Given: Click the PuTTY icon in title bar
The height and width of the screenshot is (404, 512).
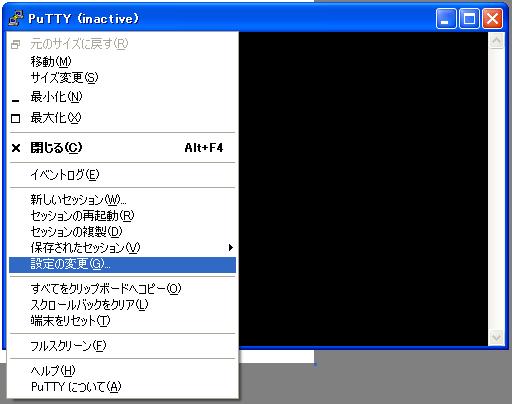Looking at the screenshot, I should [16, 18].
